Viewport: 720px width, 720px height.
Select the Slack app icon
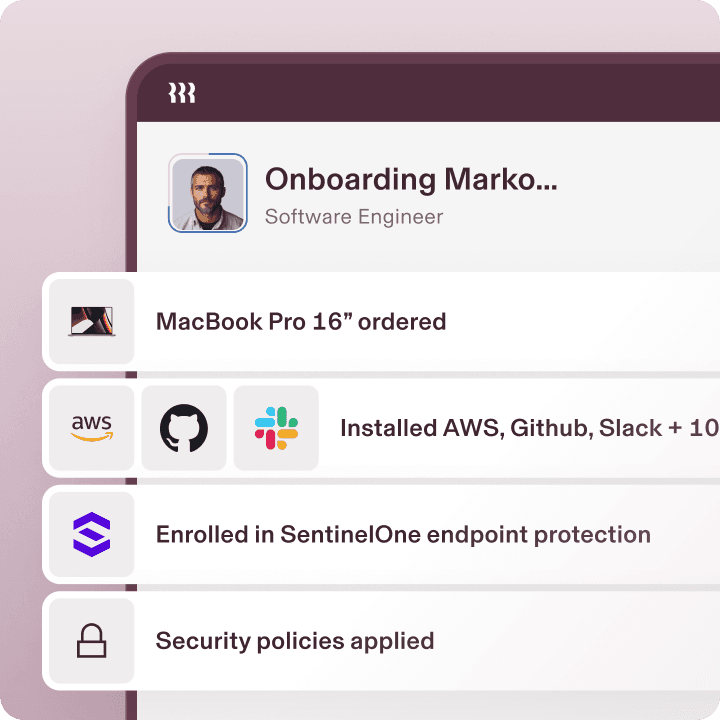click(276, 428)
